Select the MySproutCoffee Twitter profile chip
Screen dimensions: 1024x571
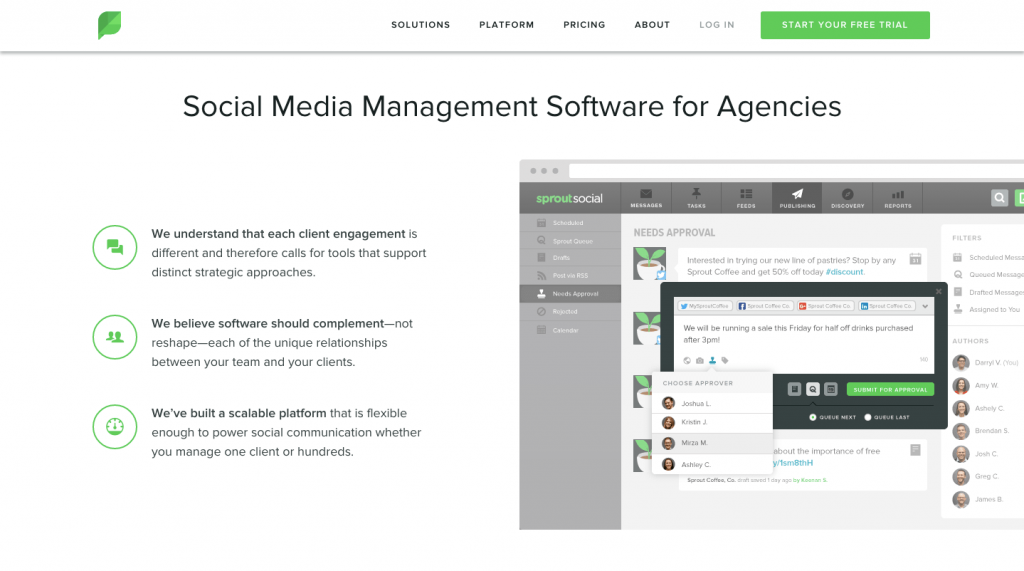point(704,306)
